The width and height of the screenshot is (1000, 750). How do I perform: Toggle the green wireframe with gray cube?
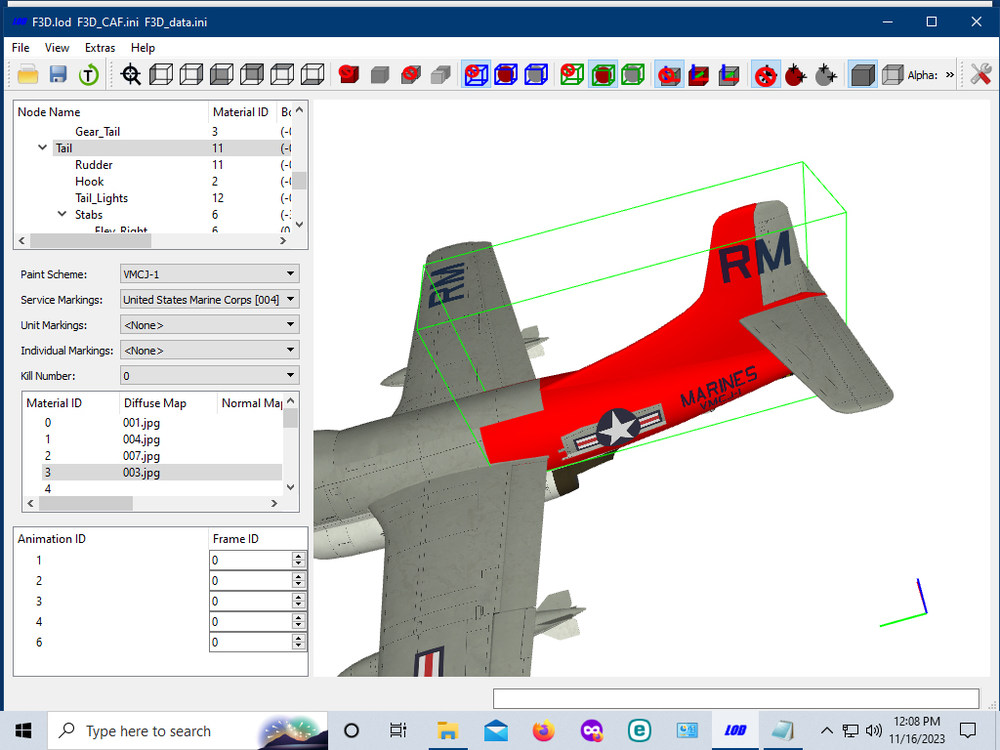633,75
